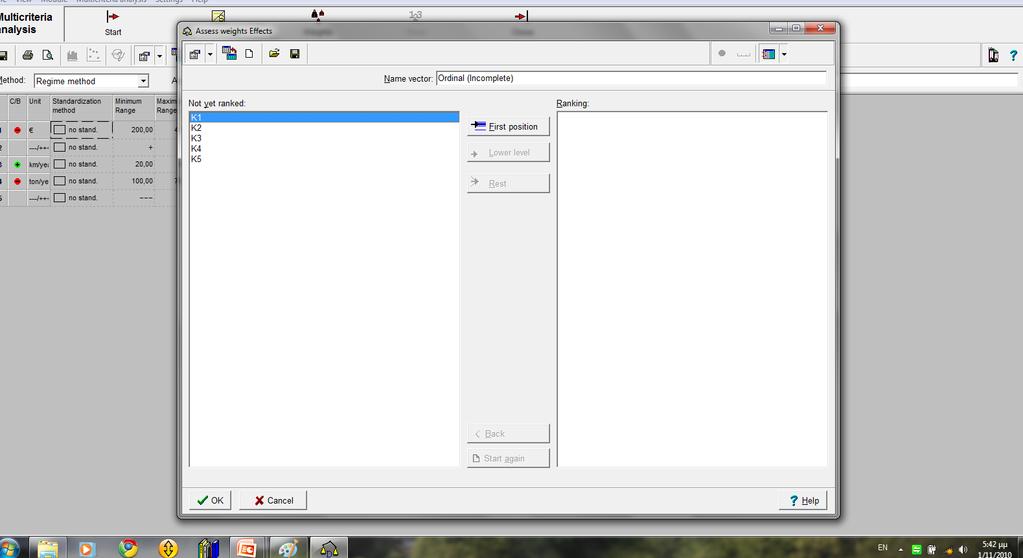Screen dimensions: 1023x558
Task: Click the green benefit dot in the km/ye row
Action: [x=18, y=164]
